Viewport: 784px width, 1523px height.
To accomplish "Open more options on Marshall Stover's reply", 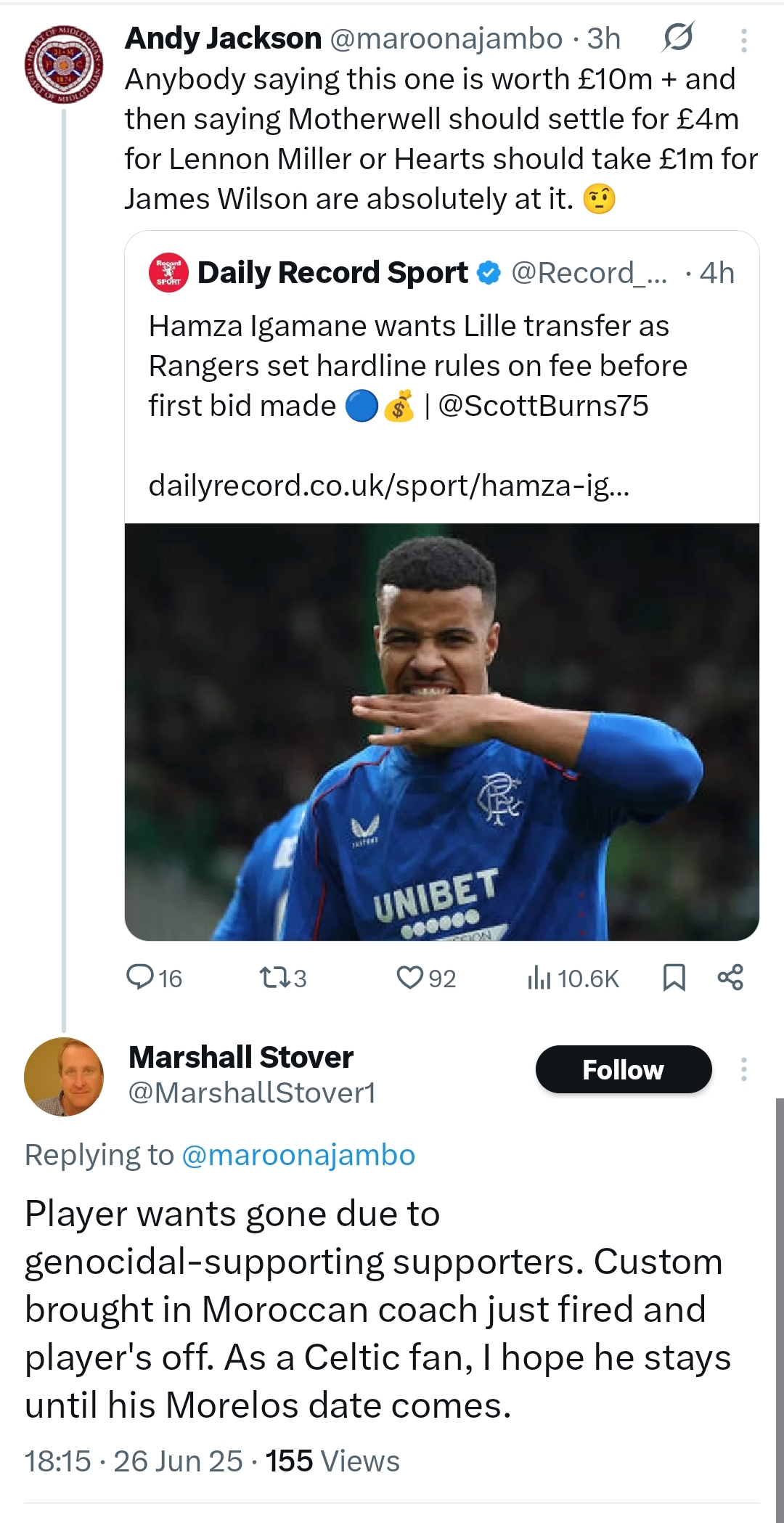I will 744,1069.
